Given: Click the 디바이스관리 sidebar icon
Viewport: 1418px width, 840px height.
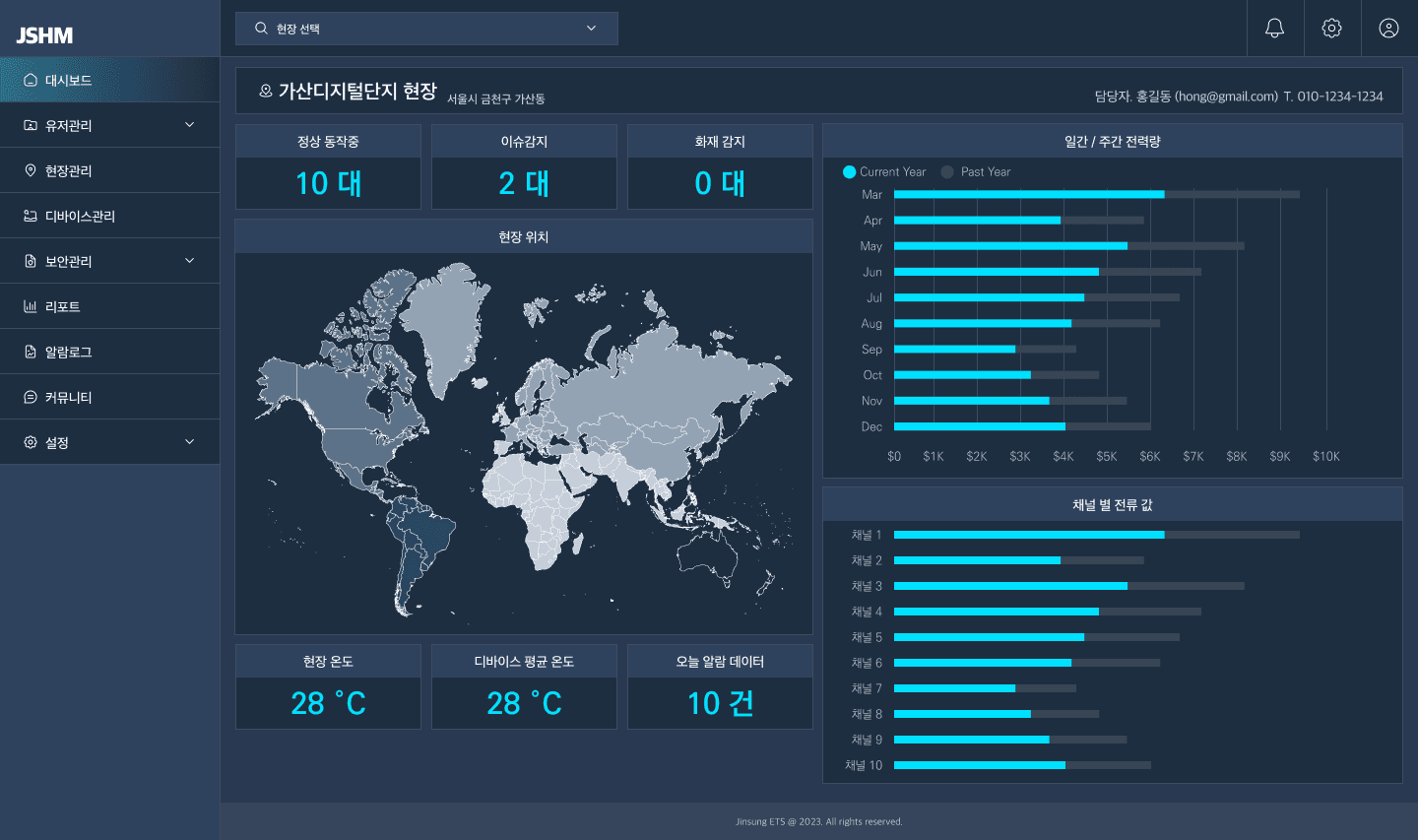Looking at the screenshot, I should point(31,216).
